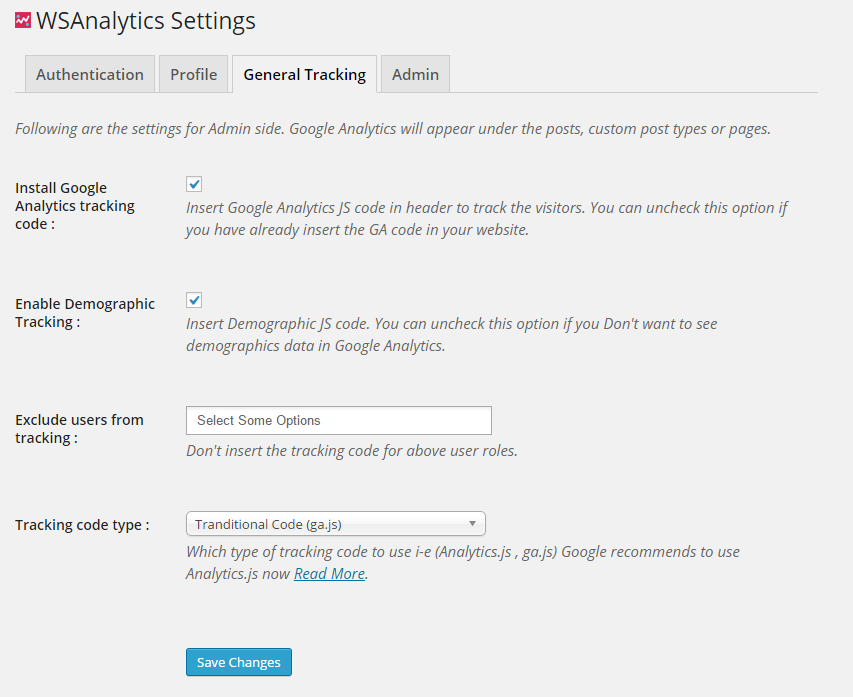Click the Tracking code type label

tap(82, 525)
